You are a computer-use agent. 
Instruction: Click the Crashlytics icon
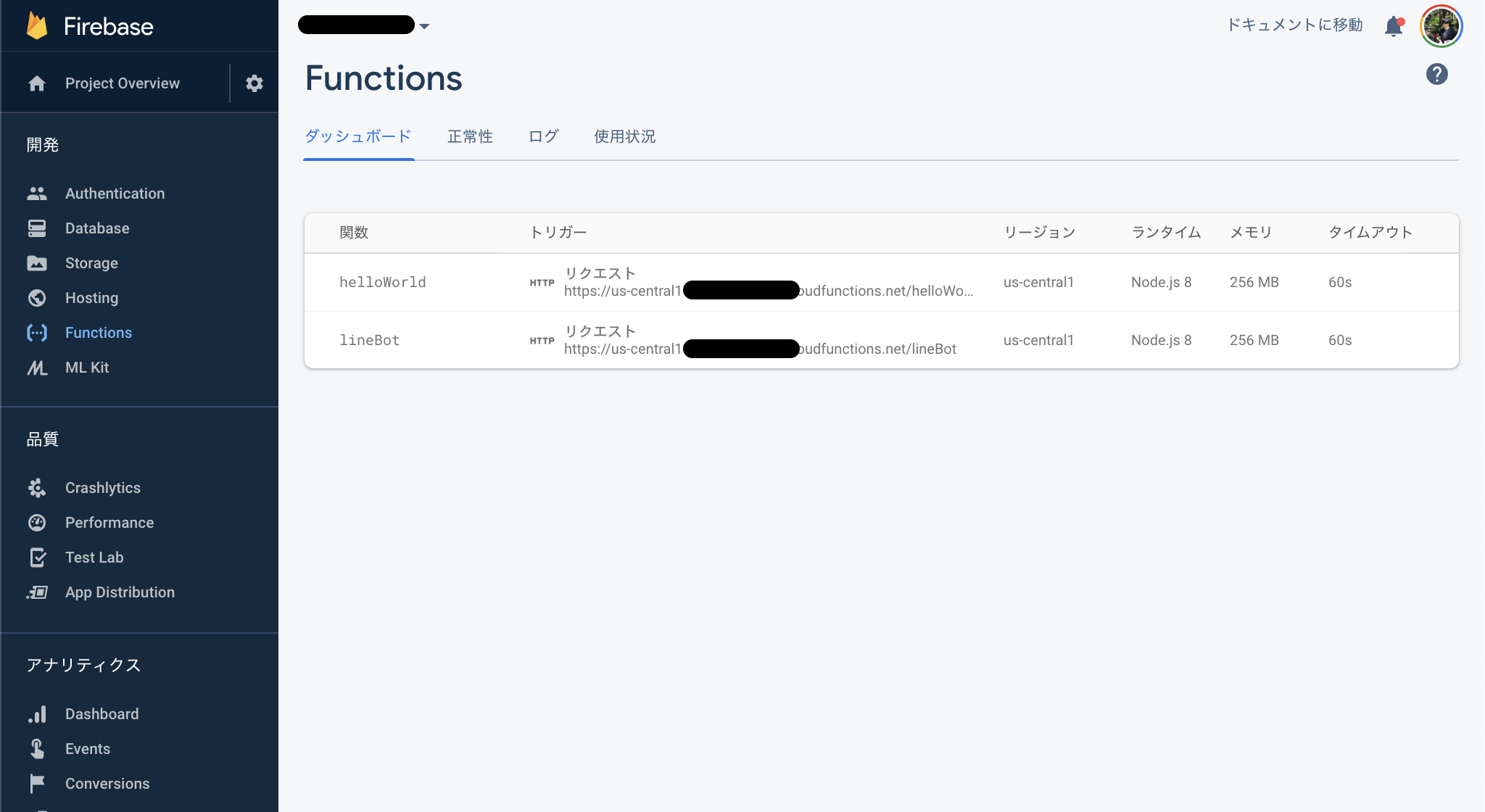[x=37, y=488]
